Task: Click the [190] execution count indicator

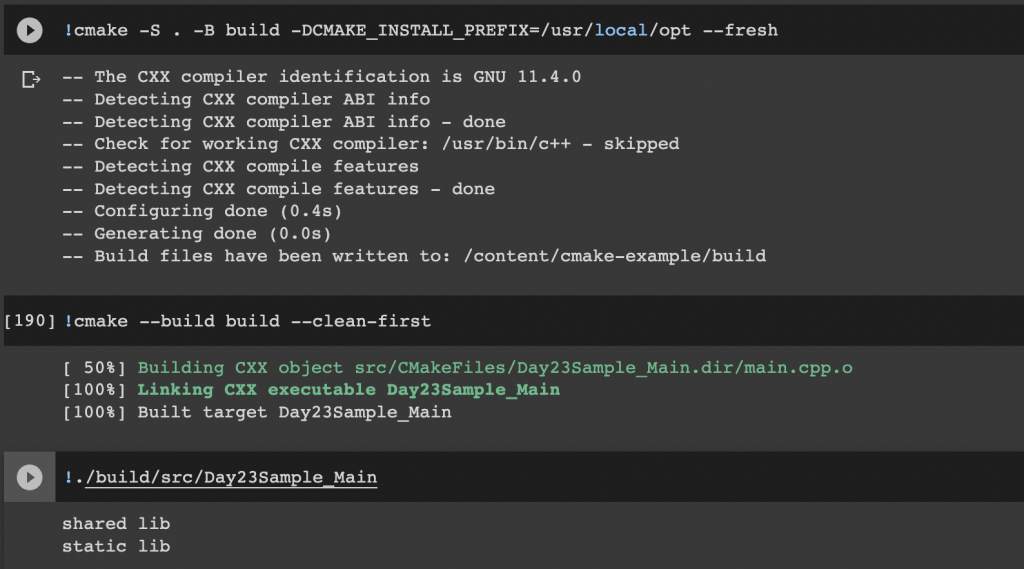Action: coord(29,321)
